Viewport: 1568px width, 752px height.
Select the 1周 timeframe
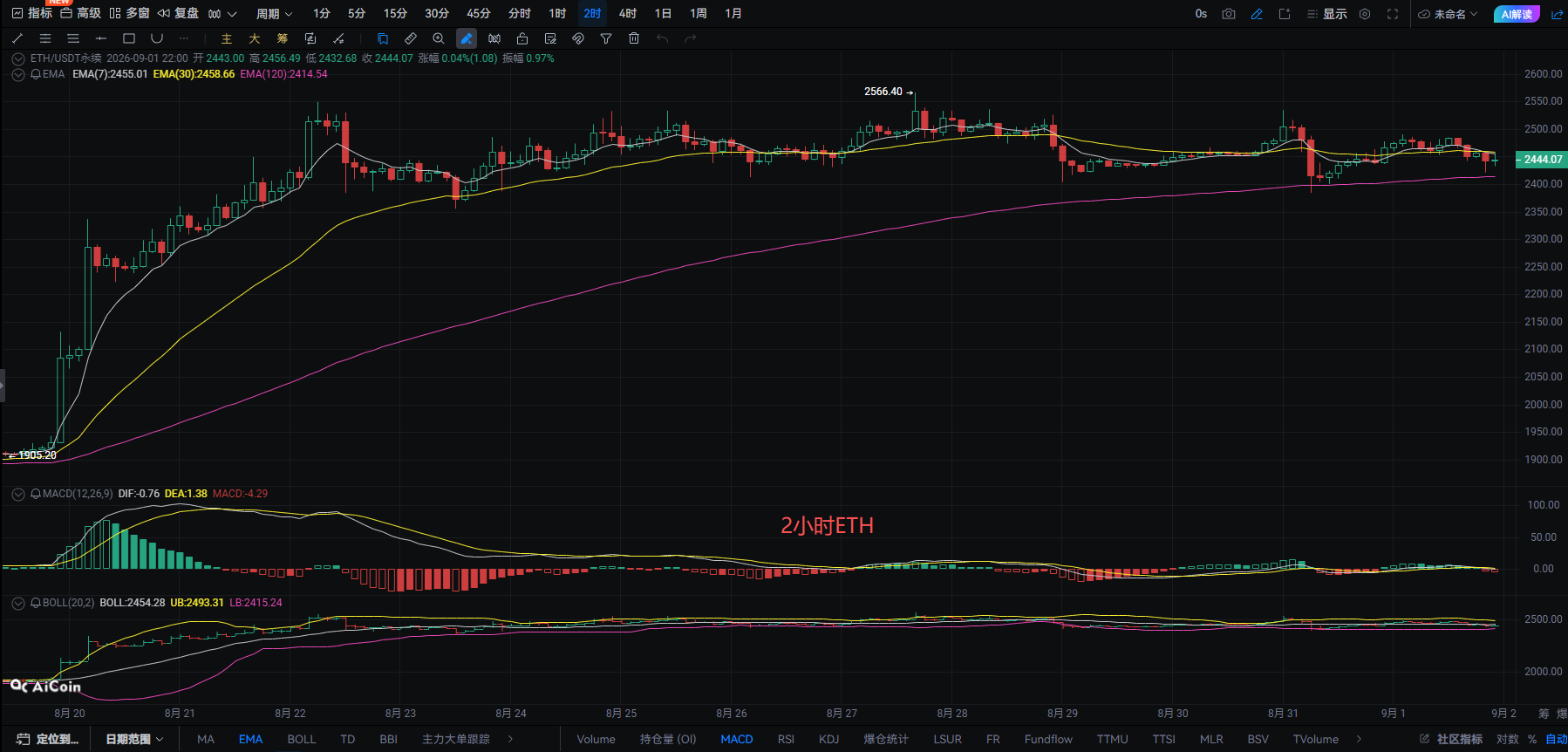click(x=699, y=14)
